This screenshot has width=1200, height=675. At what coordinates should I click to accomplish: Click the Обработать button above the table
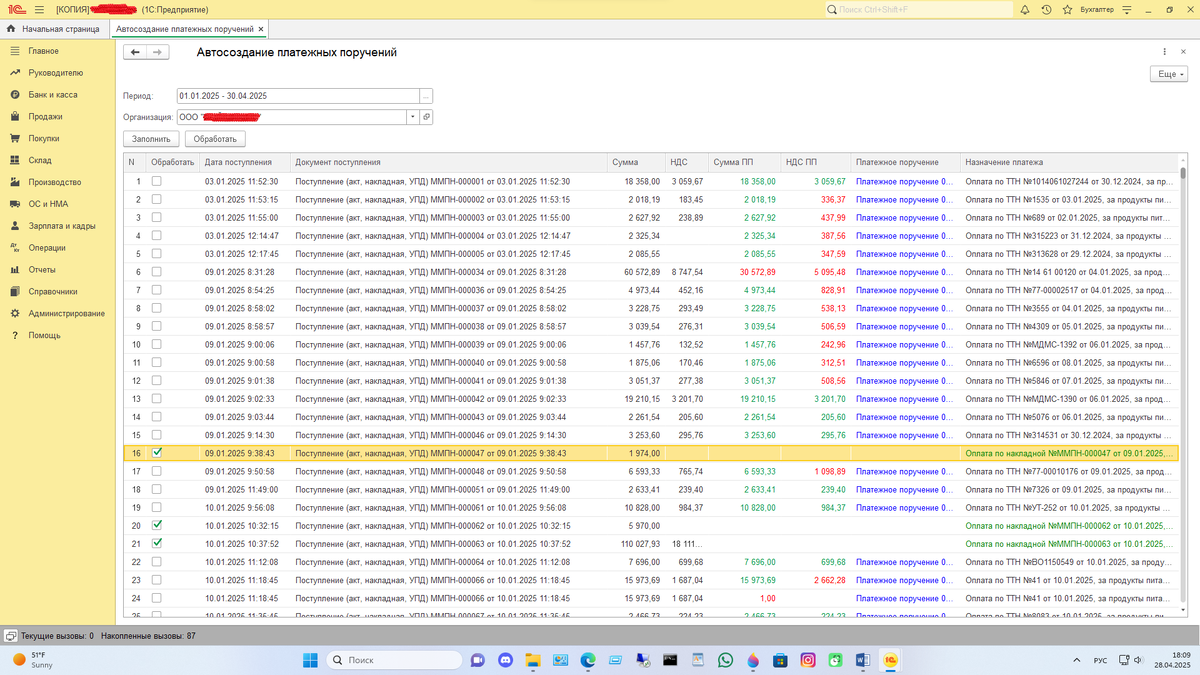[215, 139]
